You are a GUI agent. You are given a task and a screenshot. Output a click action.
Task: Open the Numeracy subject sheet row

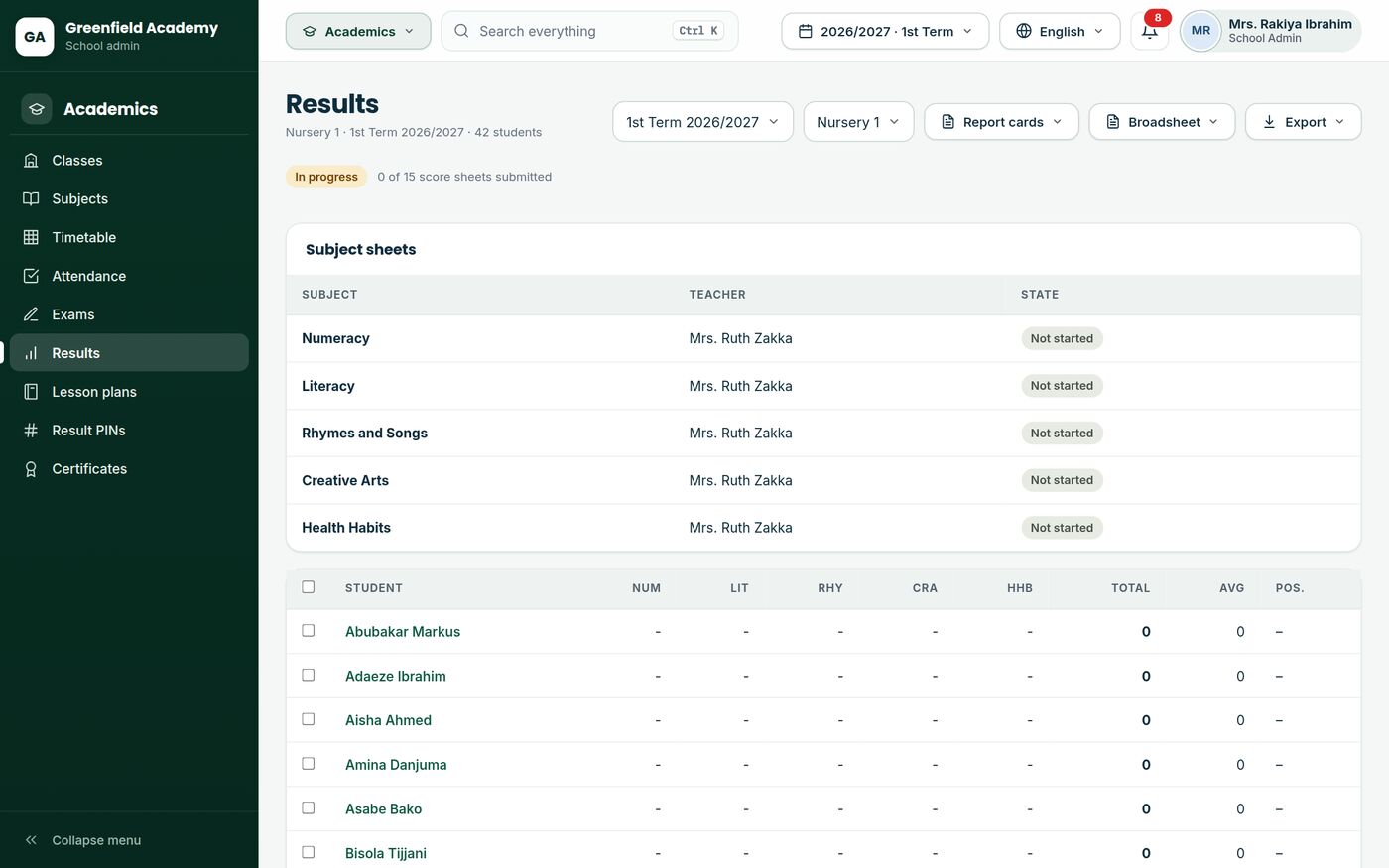823,338
